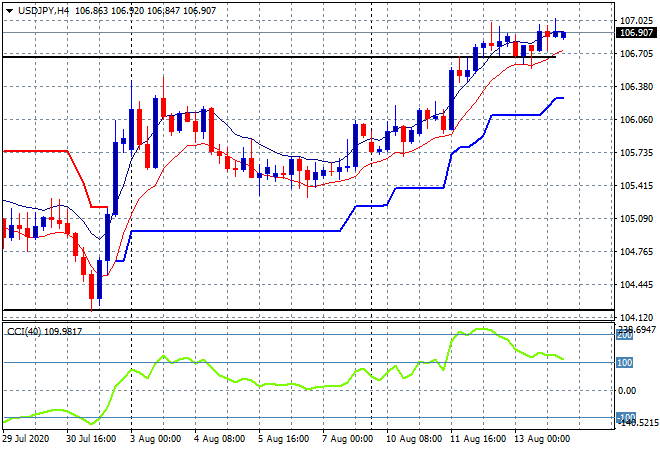Click the 104.120 price scale value
The image size is (660, 450).
[x=636, y=317]
